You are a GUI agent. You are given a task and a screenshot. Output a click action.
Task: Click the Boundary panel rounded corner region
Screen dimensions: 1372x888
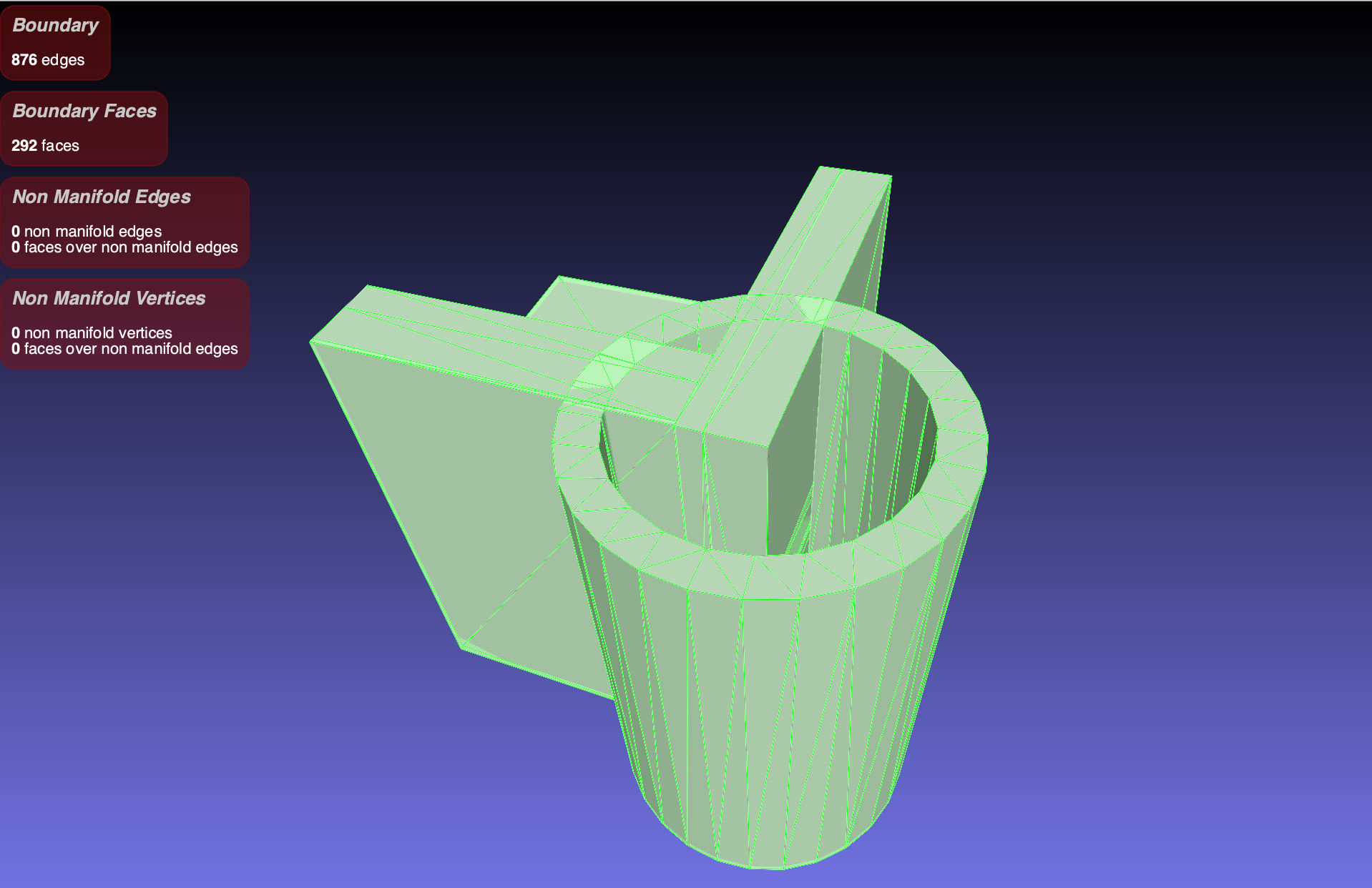tap(106, 9)
